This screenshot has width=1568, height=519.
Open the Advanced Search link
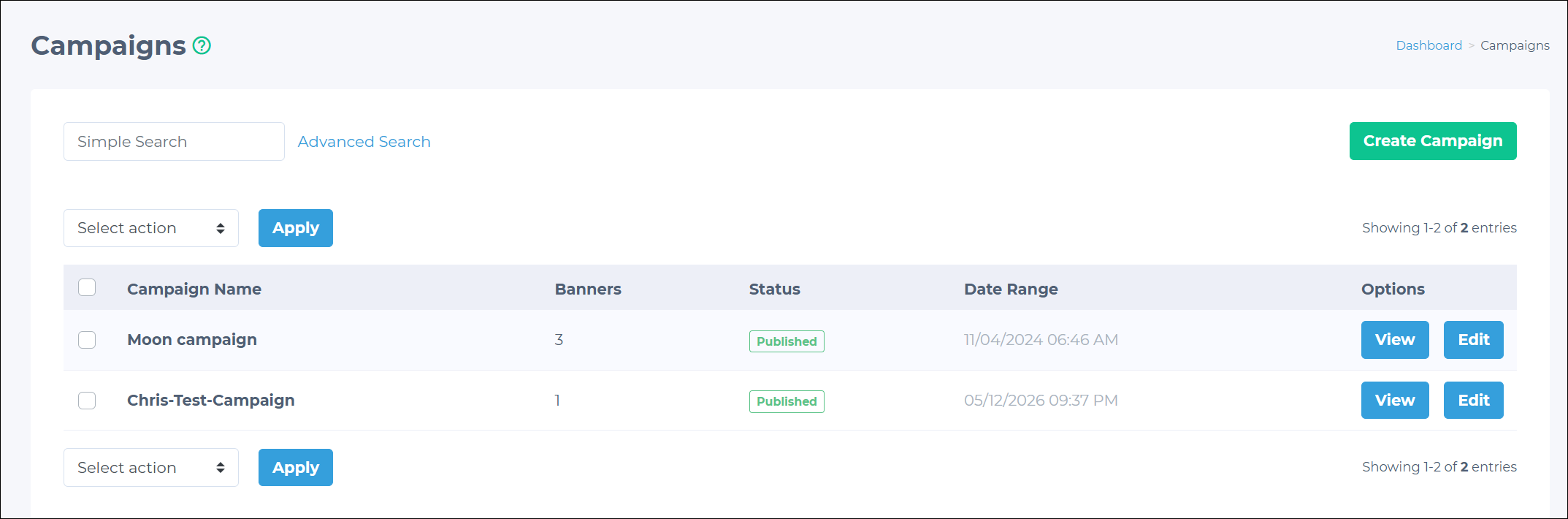coord(364,142)
